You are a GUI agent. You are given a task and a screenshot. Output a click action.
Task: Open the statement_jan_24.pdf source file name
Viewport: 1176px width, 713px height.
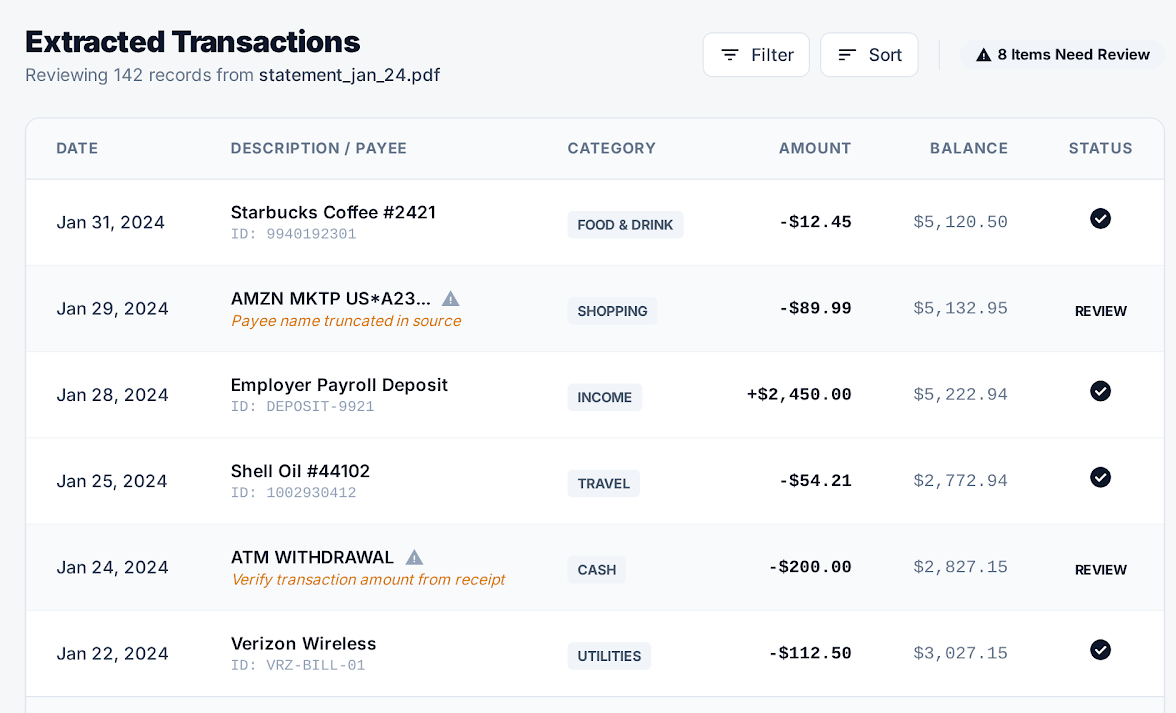[x=349, y=75]
